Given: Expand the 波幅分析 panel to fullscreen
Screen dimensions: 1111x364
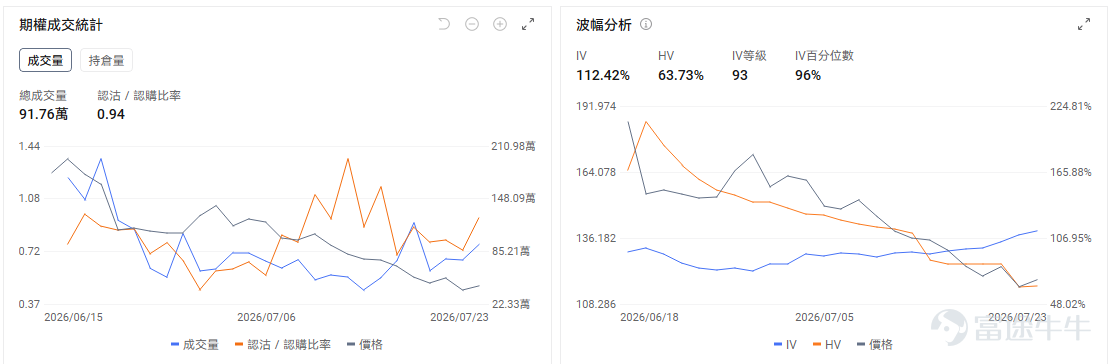Looking at the screenshot, I should pos(1084,25).
